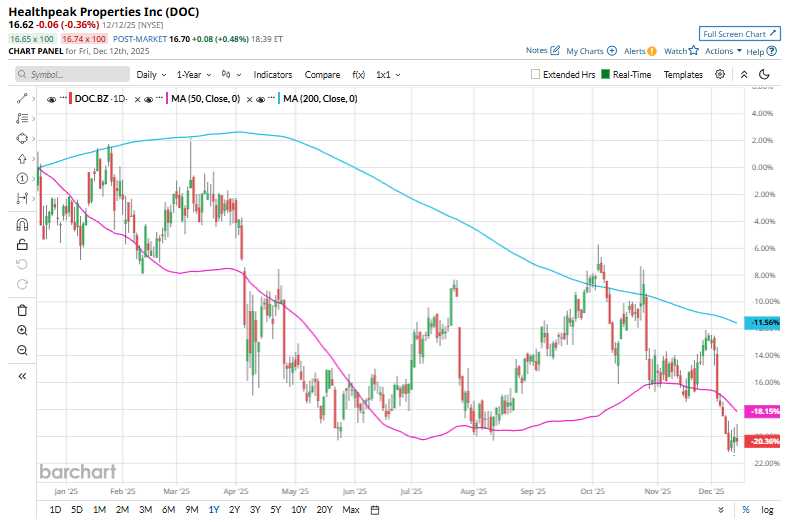Select the magnet snap tool
Image resolution: width=785 pixels, height=522 pixels.
coord(22,225)
